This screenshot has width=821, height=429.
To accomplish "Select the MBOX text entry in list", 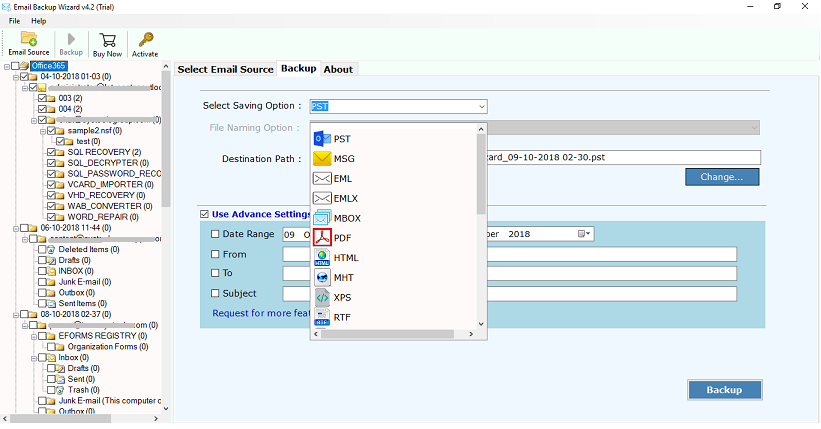I will click(x=347, y=218).
